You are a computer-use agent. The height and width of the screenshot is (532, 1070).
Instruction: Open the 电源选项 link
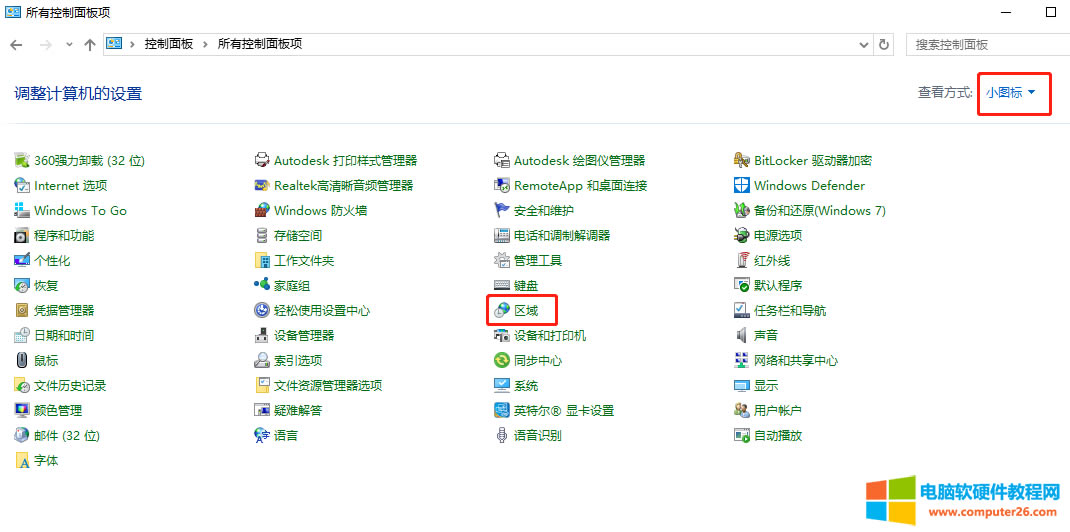(778, 236)
